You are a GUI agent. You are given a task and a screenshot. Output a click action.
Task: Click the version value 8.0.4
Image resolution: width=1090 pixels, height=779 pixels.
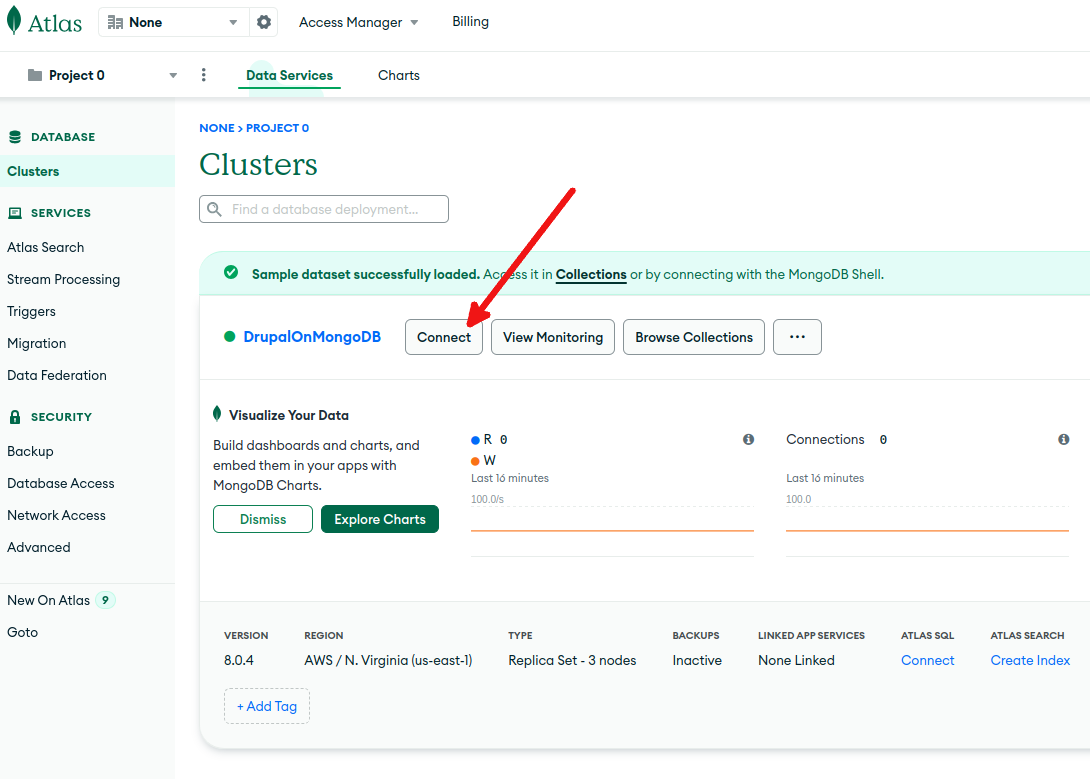point(238,660)
